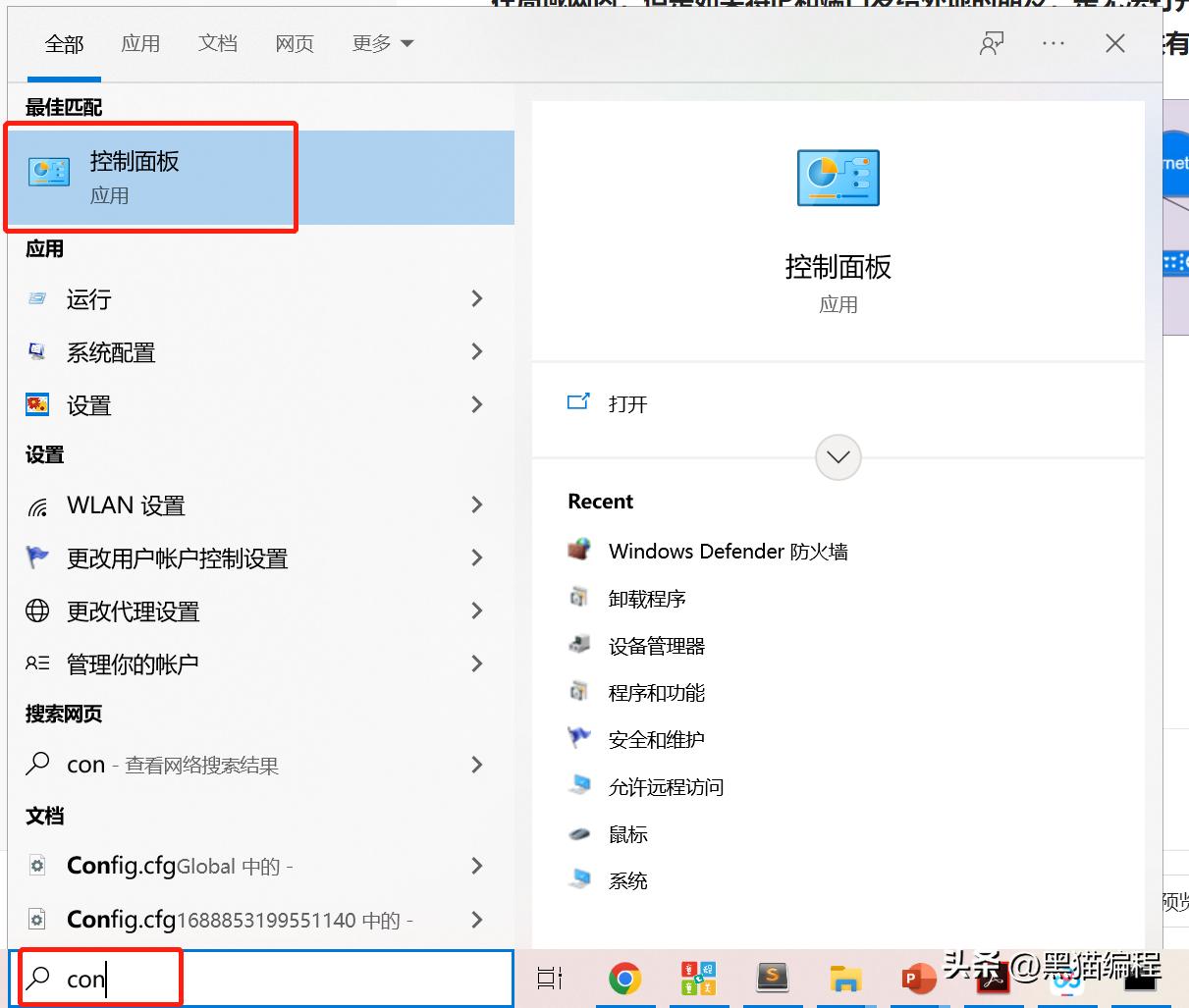Open 设备管理器 in the Recent list
The height and width of the screenshot is (1008, 1189).
(x=654, y=645)
